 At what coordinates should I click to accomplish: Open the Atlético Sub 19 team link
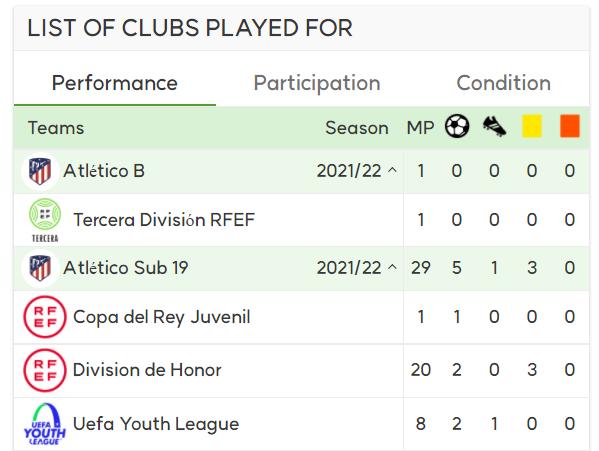[126, 268]
